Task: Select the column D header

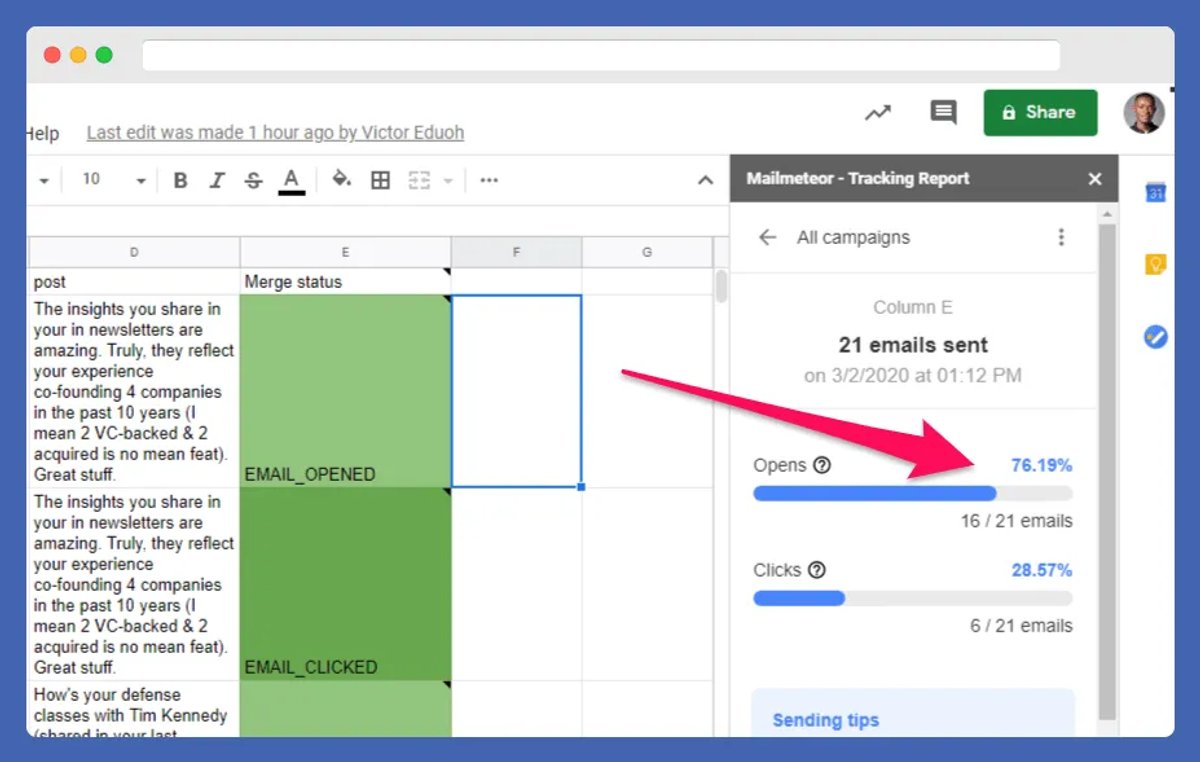Action: 134,252
